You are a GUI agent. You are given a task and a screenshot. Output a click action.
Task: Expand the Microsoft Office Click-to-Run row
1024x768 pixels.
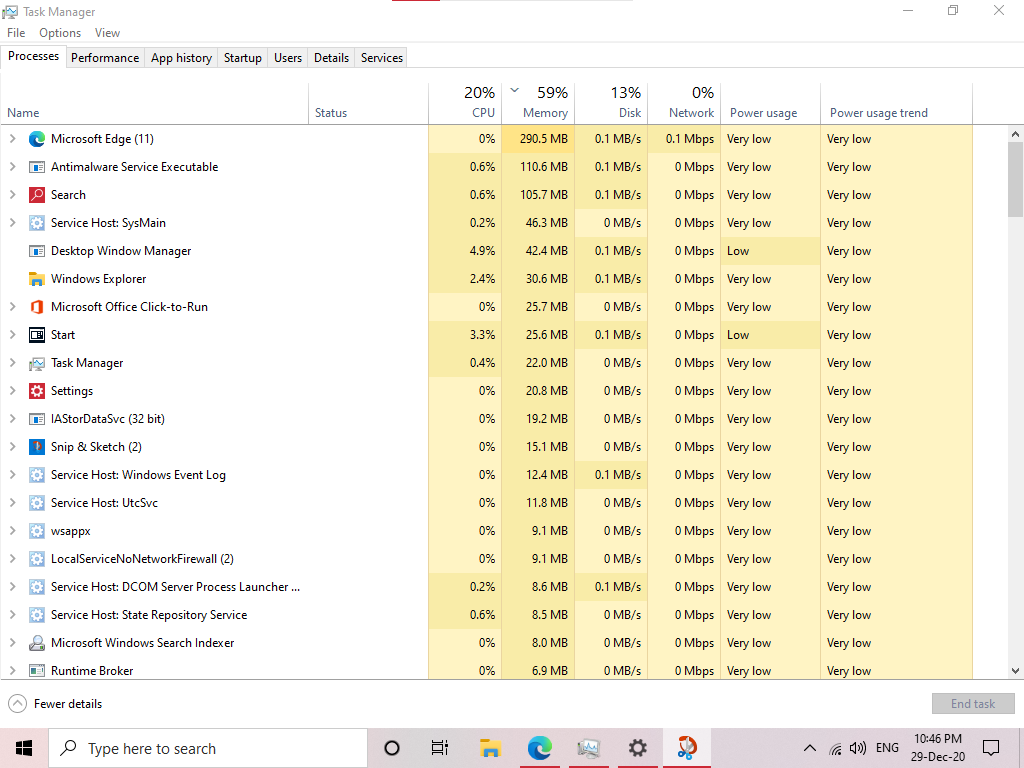12,307
